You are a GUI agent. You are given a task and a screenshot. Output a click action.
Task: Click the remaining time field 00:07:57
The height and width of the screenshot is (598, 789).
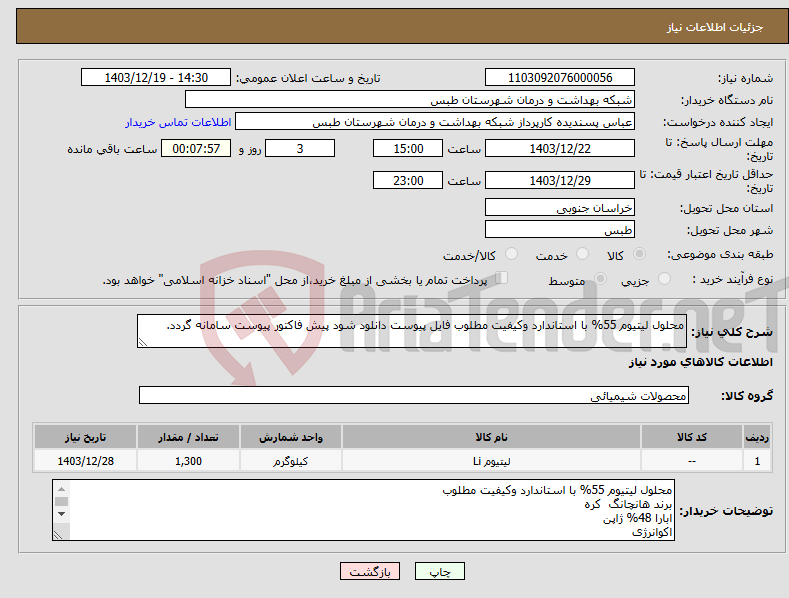click(196, 148)
